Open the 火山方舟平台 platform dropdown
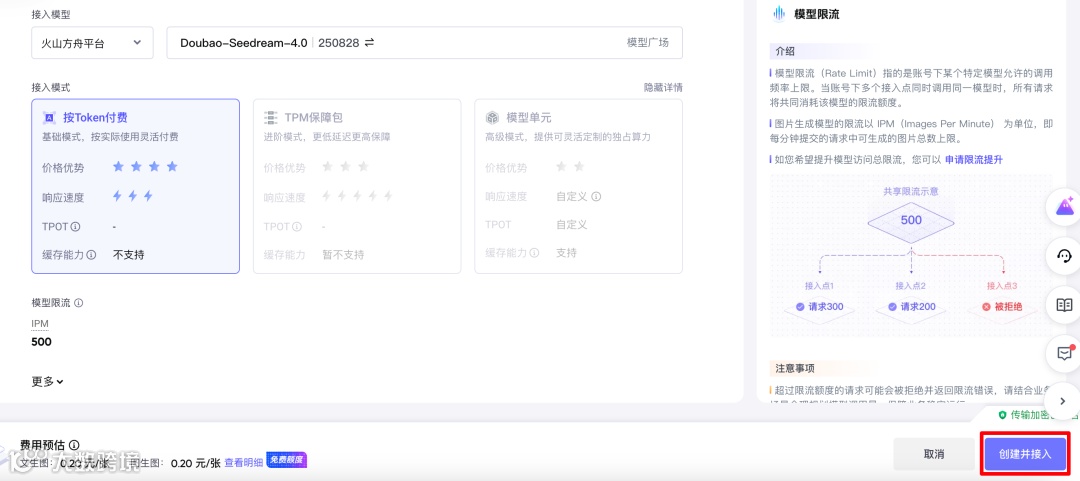The width and height of the screenshot is (1080, 481). (x=92, y=43)
